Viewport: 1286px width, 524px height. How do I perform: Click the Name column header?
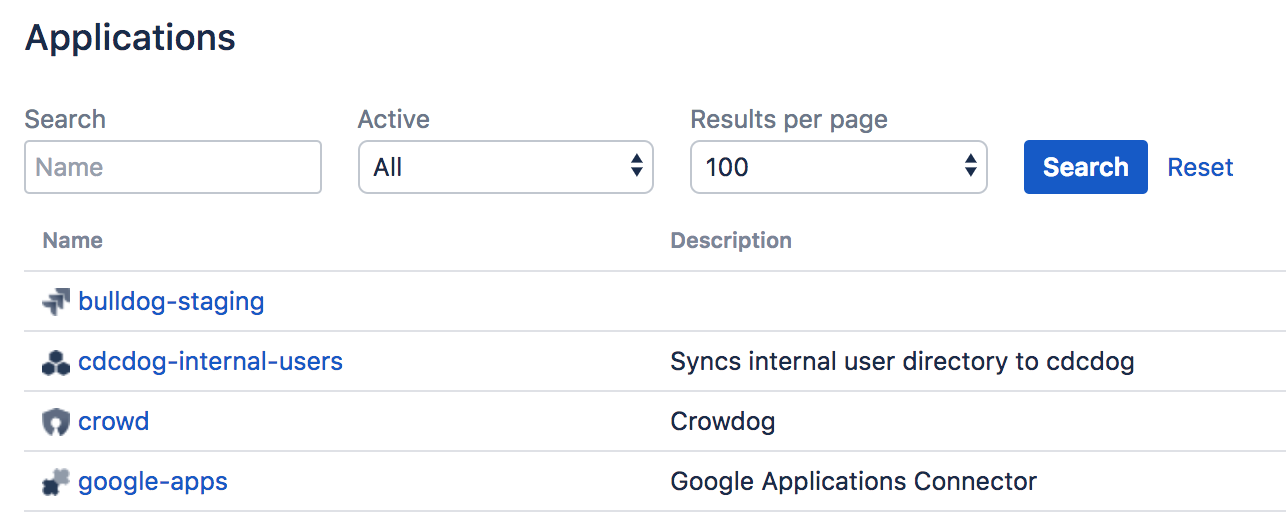pos(73,240)
